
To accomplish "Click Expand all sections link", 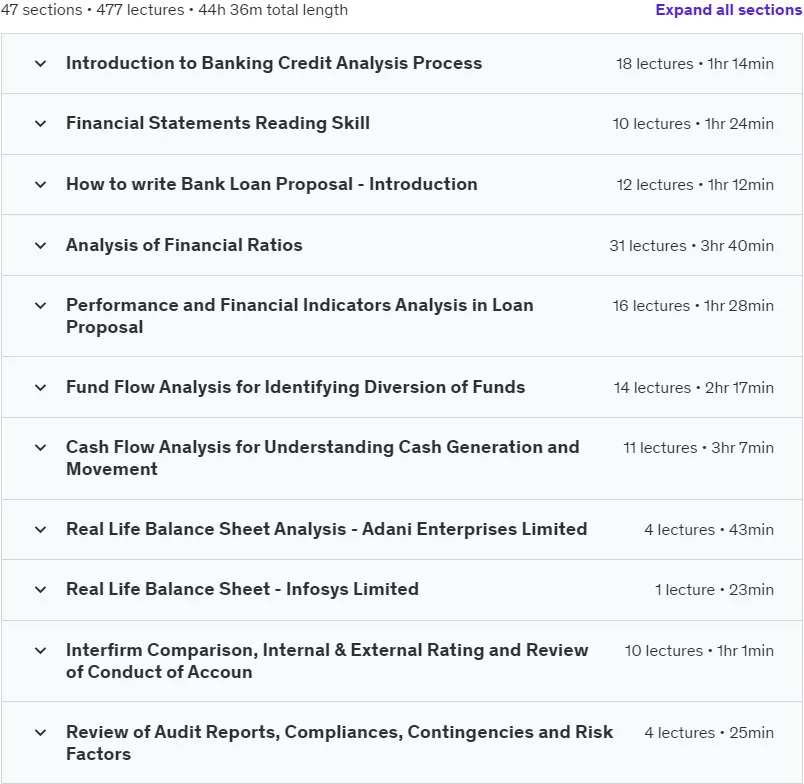I will coord(729,10).
